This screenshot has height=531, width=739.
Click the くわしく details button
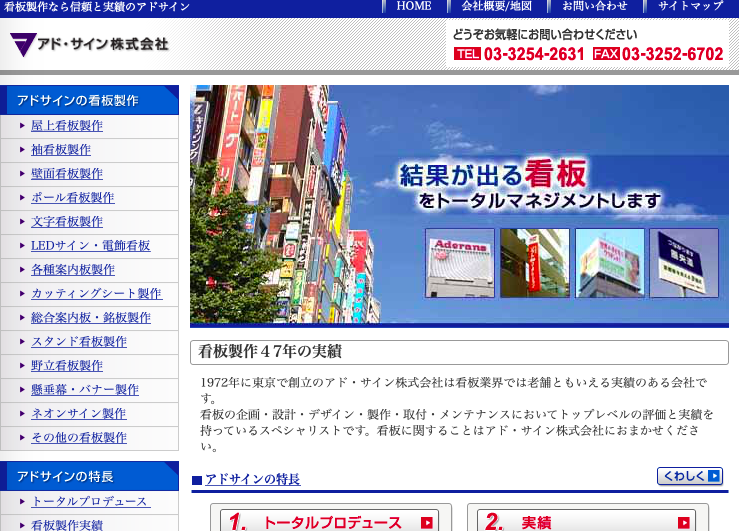click(690, 476)
